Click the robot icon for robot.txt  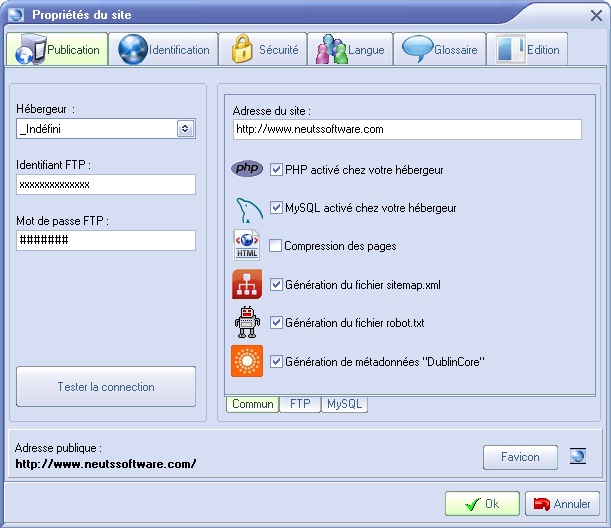click(x=247, y=322)
